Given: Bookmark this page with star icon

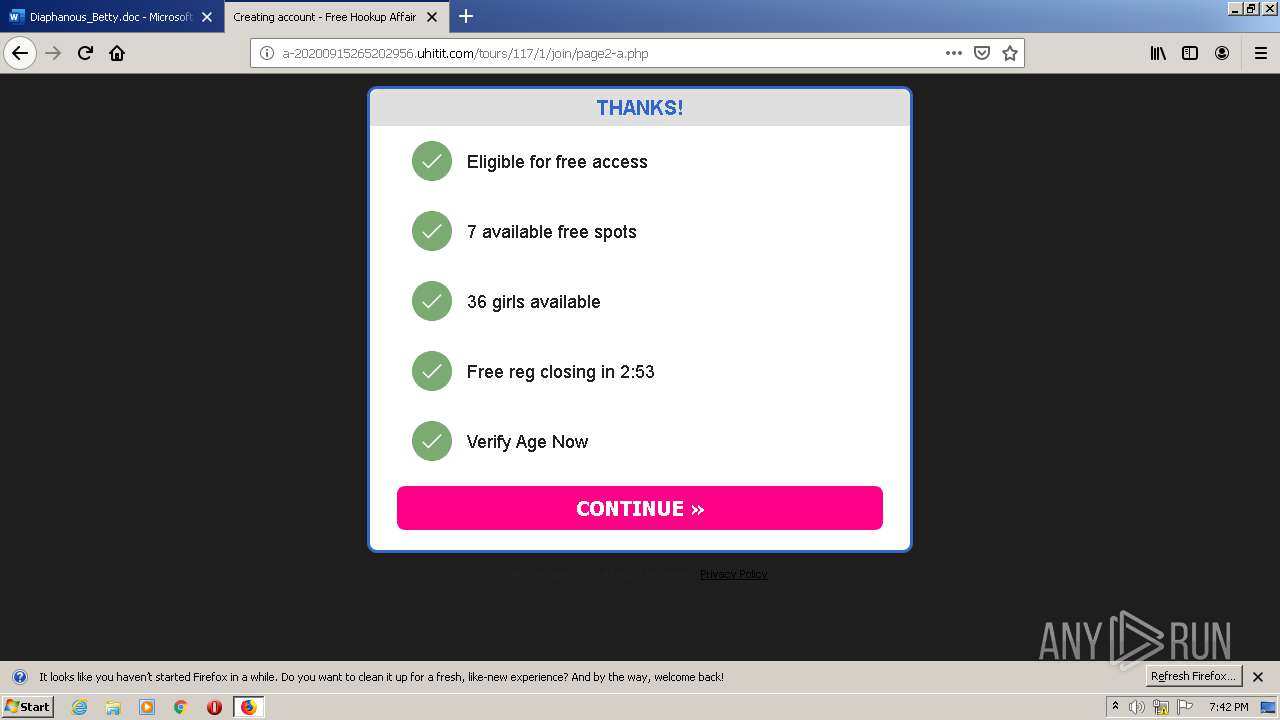Looking at the screenshot, I should tap(1010, 53).
